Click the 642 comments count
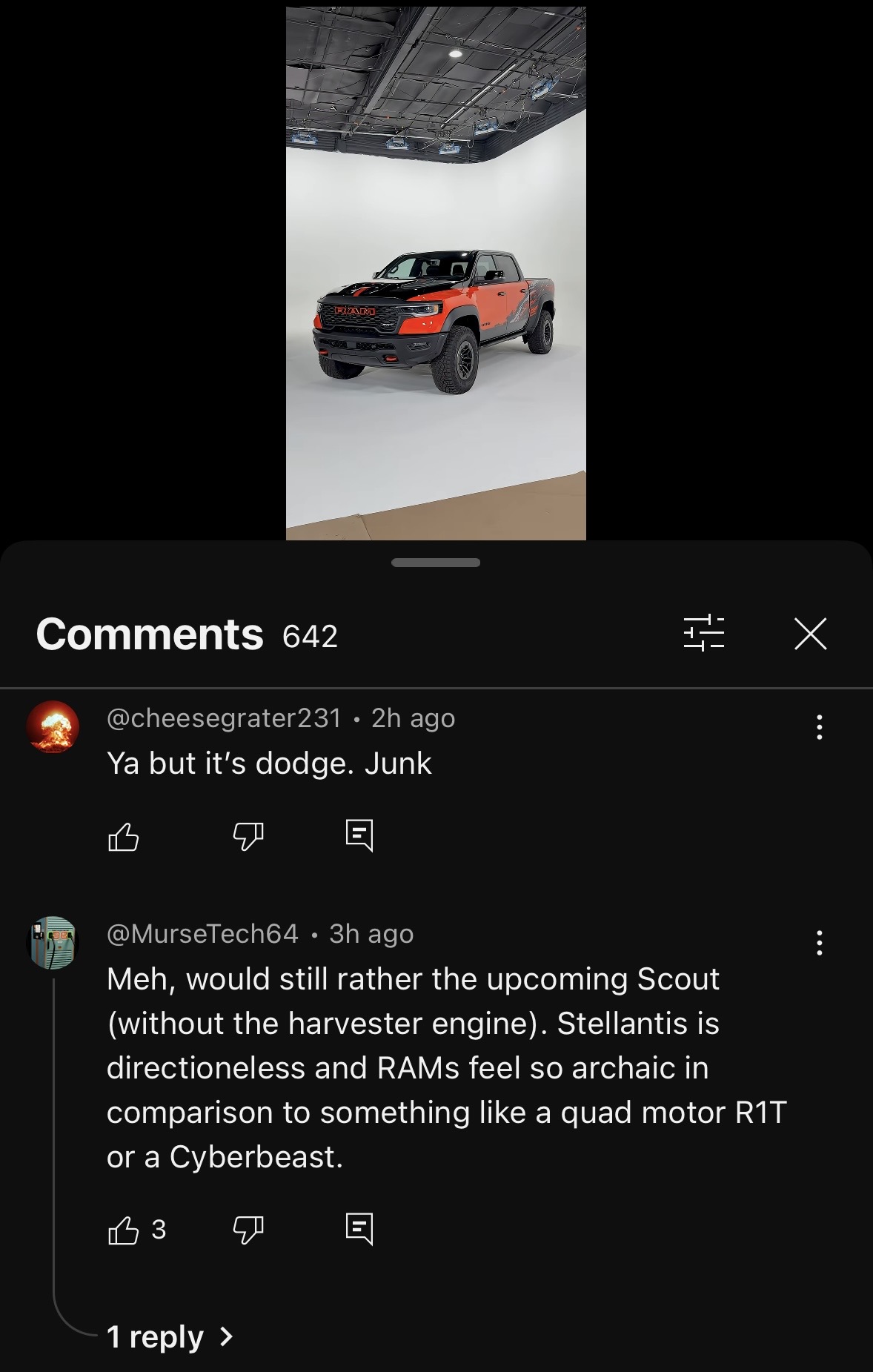This screenshot has width=873, height=1372. pyautogui.click(x=310, y=636)
